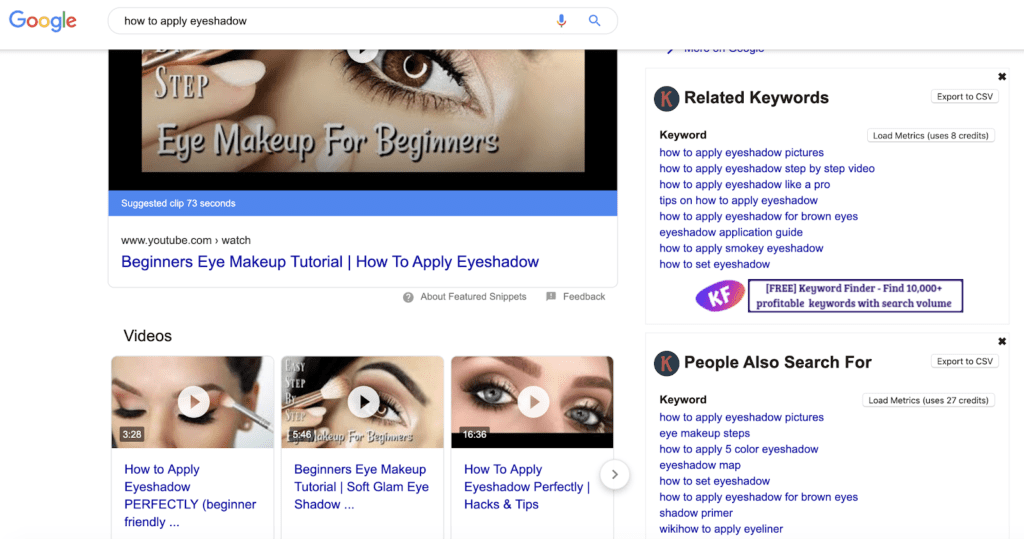Open 'Soft Glam Eye Shadow' video title
The height and width of the screenshot is (539, 1024).
(x=361, y=487)
